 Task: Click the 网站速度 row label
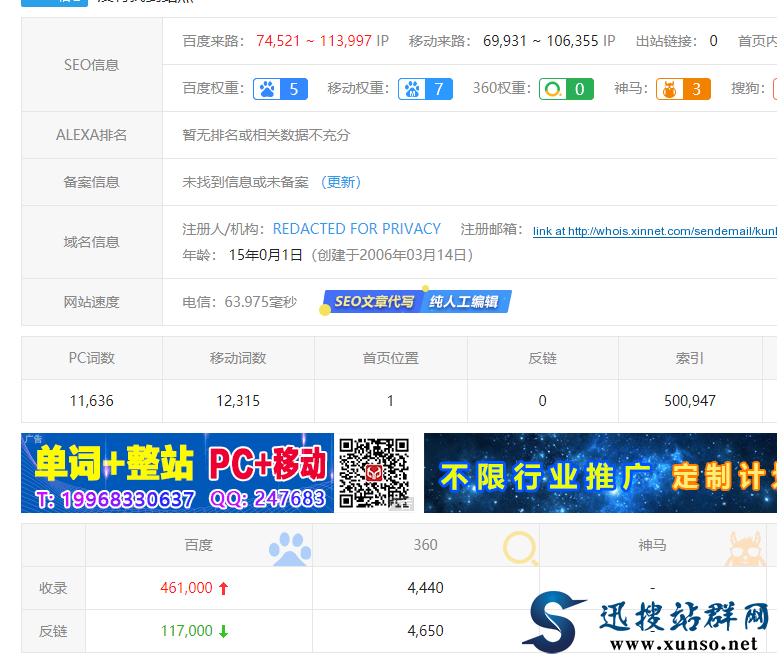pyautogui.click(x=92, y=302)
